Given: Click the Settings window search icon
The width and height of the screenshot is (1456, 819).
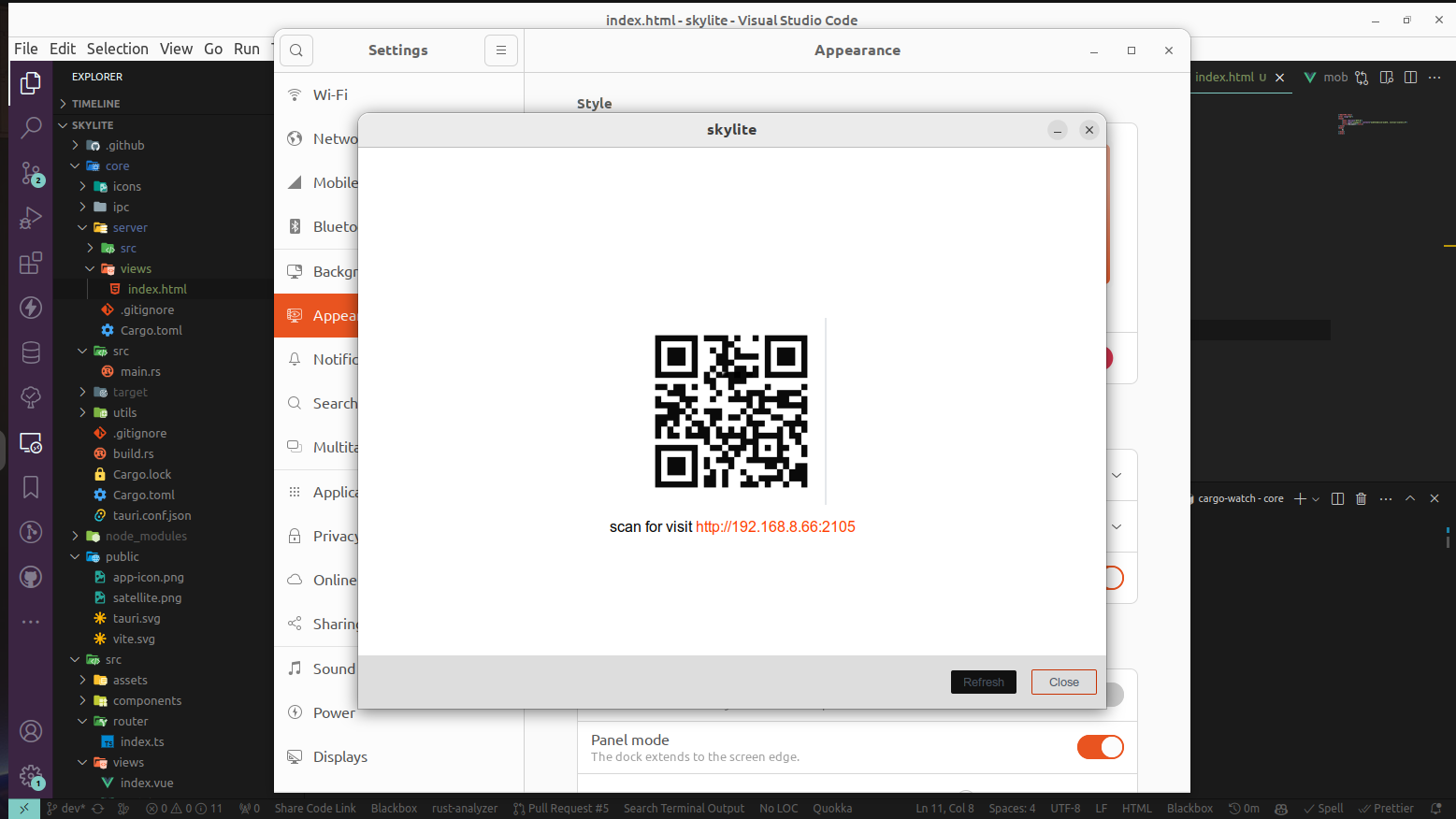Looking at the screenshot, I should [296, 50].
